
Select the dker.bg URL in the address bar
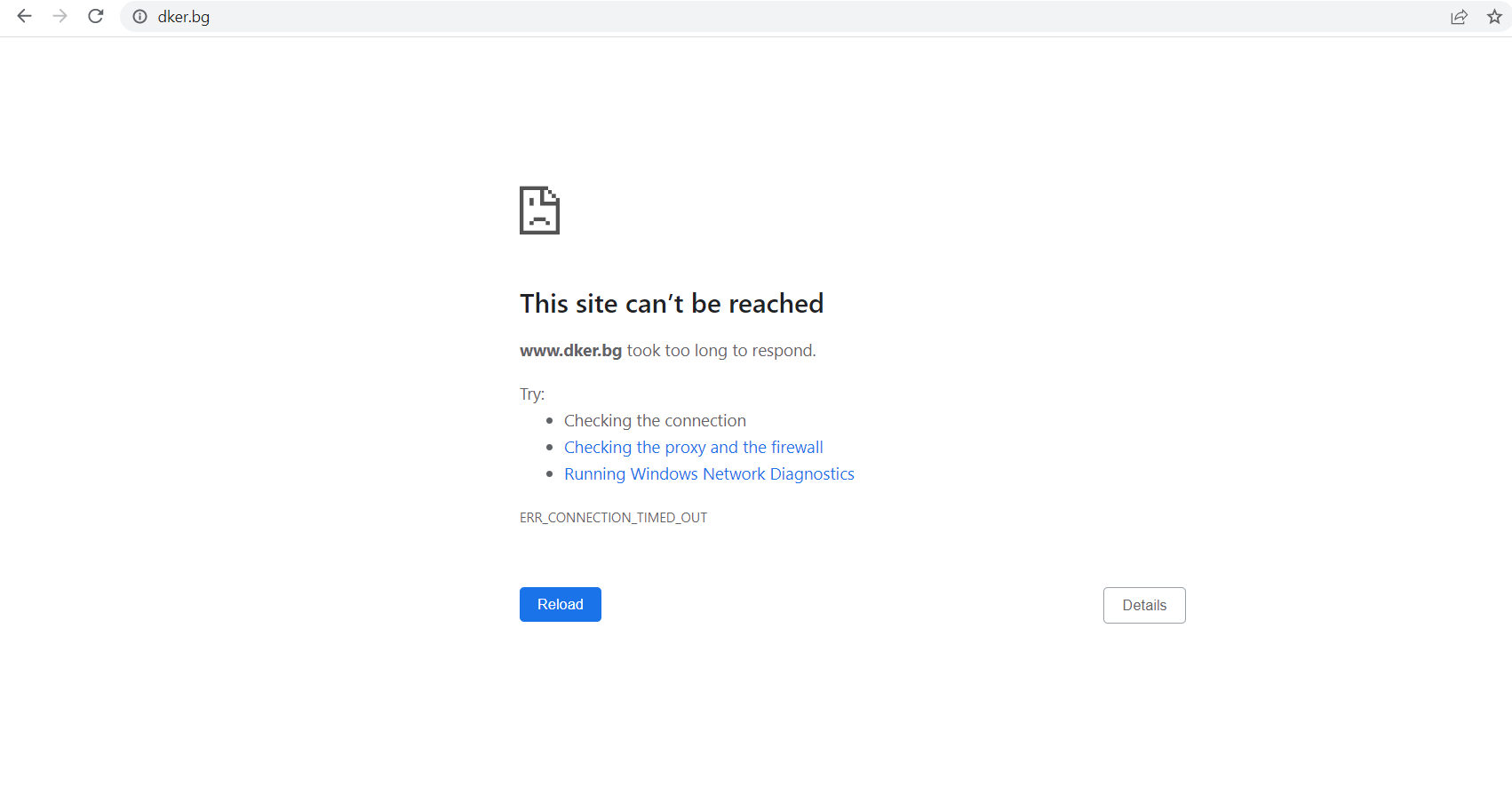pyautogui.click(x=184, y=17)
